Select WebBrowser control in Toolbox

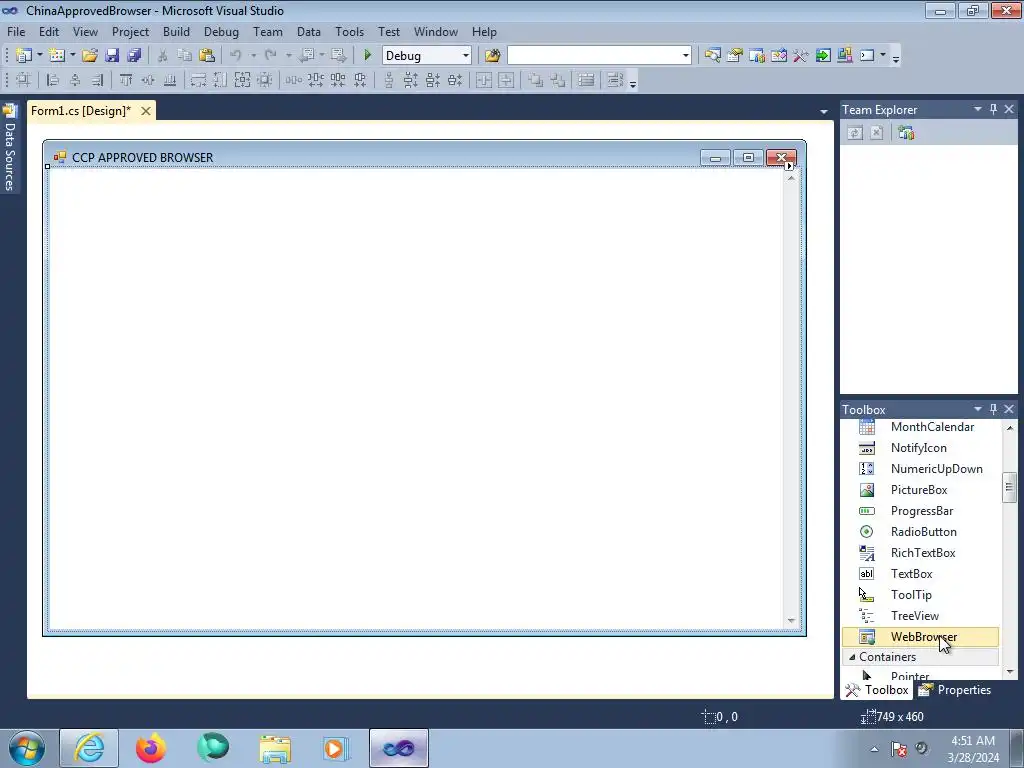click(920, 637)
